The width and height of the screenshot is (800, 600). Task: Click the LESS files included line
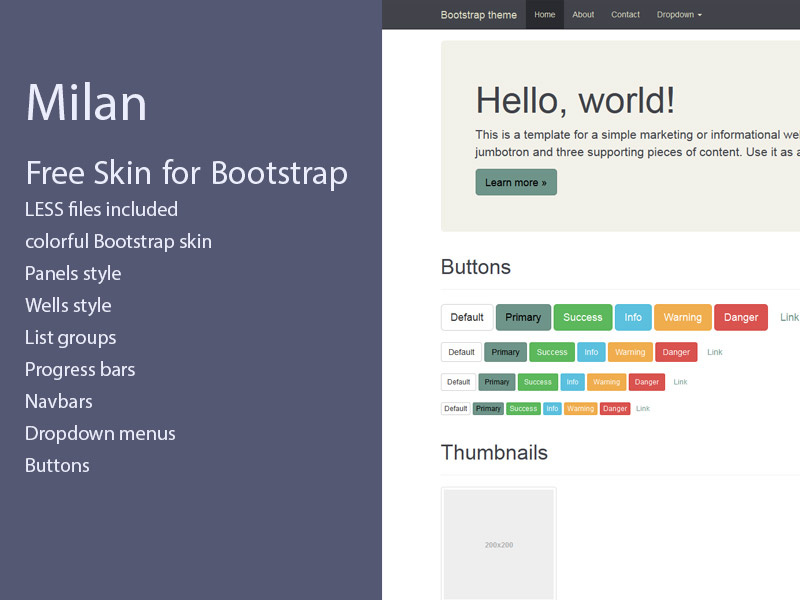[102, 209]
